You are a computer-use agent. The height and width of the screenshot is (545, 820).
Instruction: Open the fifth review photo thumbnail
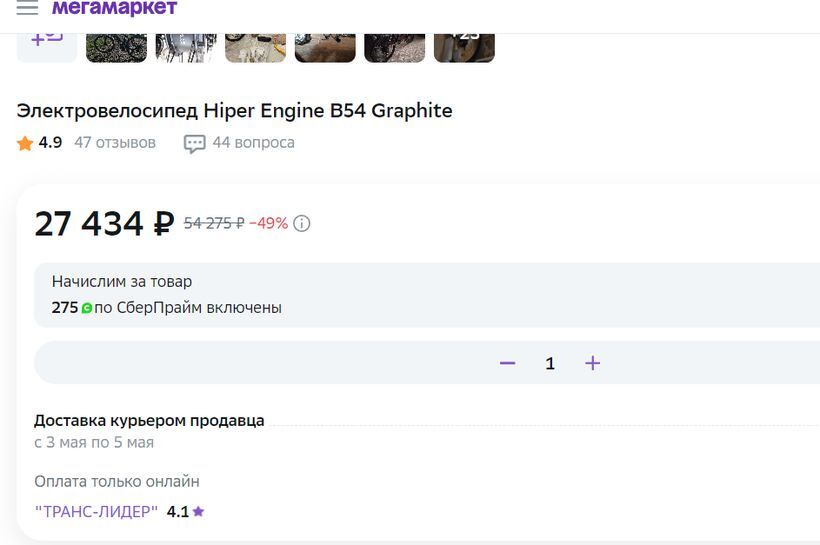click(x=395, y=48)
